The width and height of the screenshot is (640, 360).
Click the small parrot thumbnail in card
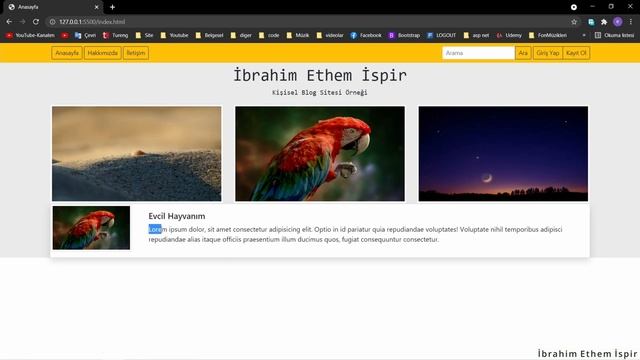[91, 228]
